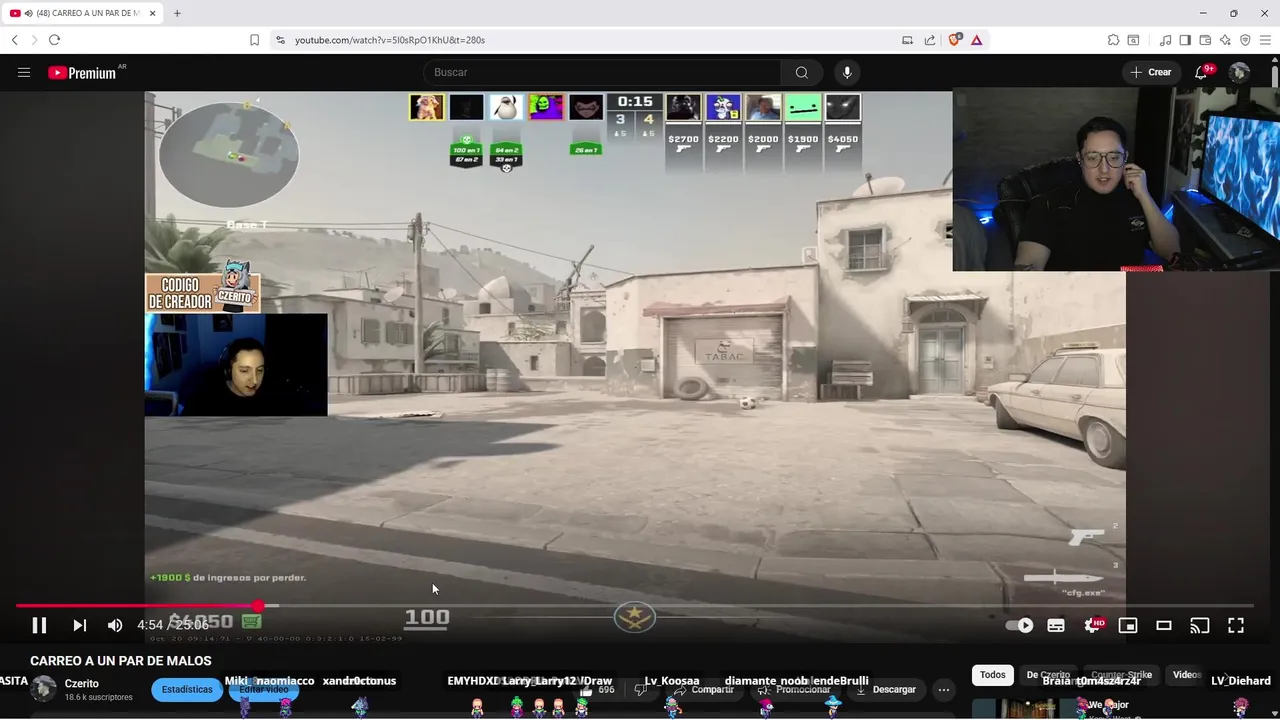Enter fullscreen mode
The height and width of the screenshot is (720, 1280).
(1236, 626)
